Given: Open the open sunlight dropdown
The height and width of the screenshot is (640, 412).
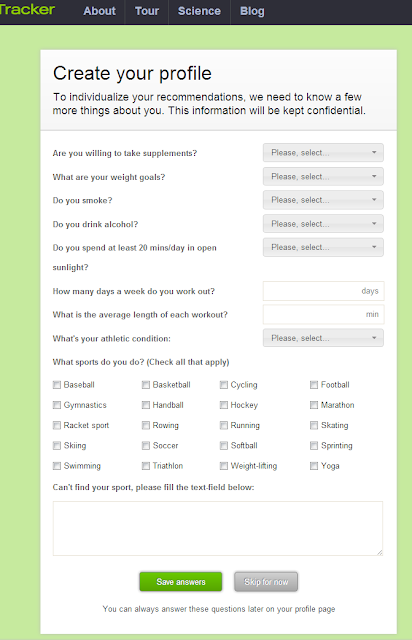Looking at the screenshot, I should (x=323, y=247).
